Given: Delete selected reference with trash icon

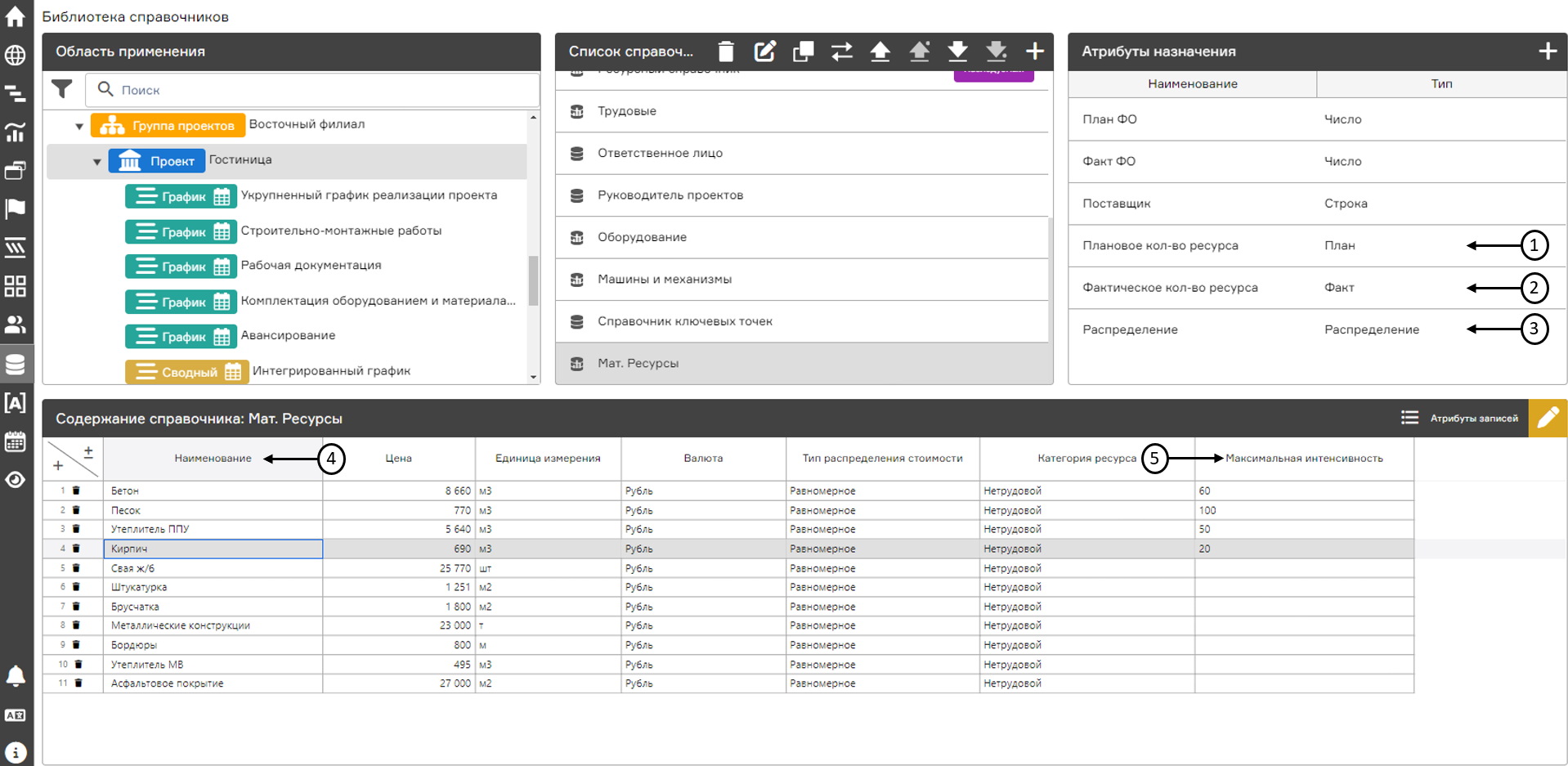Looking at the screenshot, I should coord(726,52).
